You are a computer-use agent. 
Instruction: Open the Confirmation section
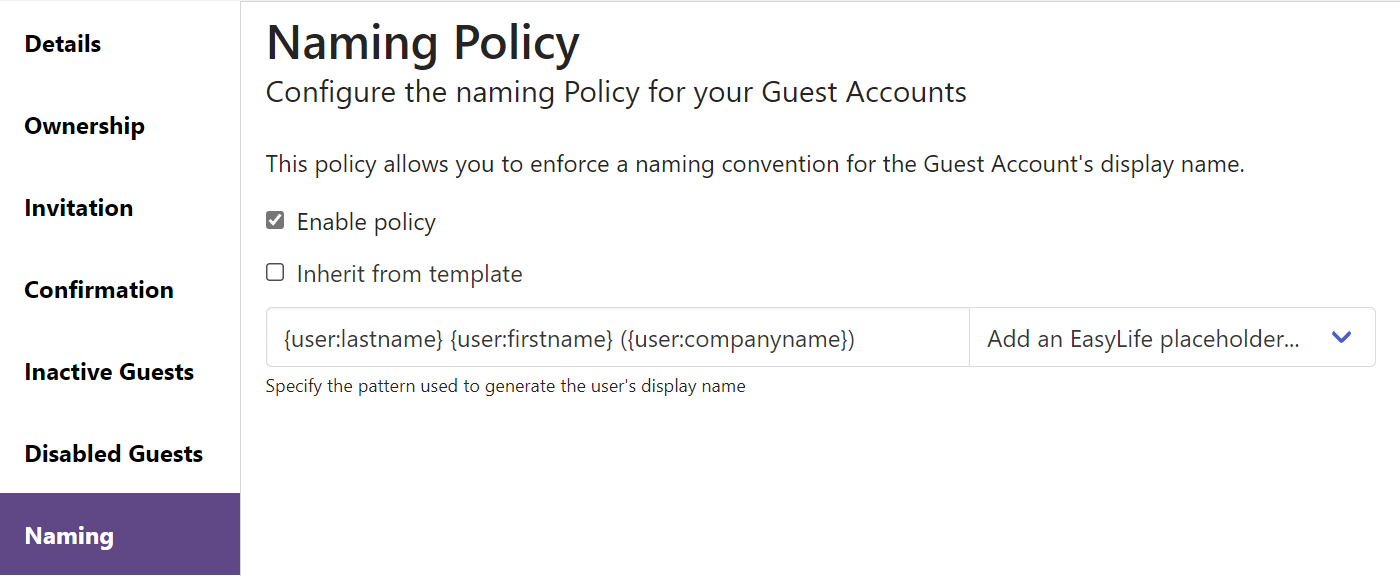click(98, 290)
